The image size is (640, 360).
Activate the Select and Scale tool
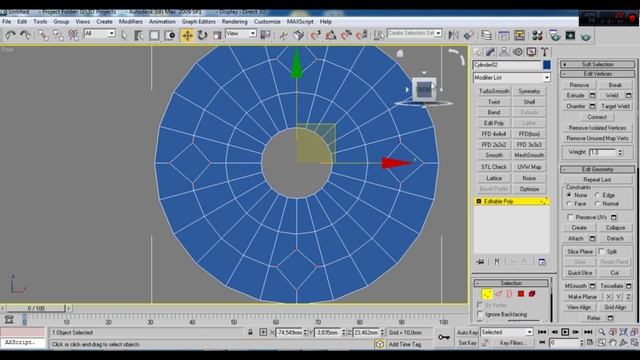[x=217, y=36]
